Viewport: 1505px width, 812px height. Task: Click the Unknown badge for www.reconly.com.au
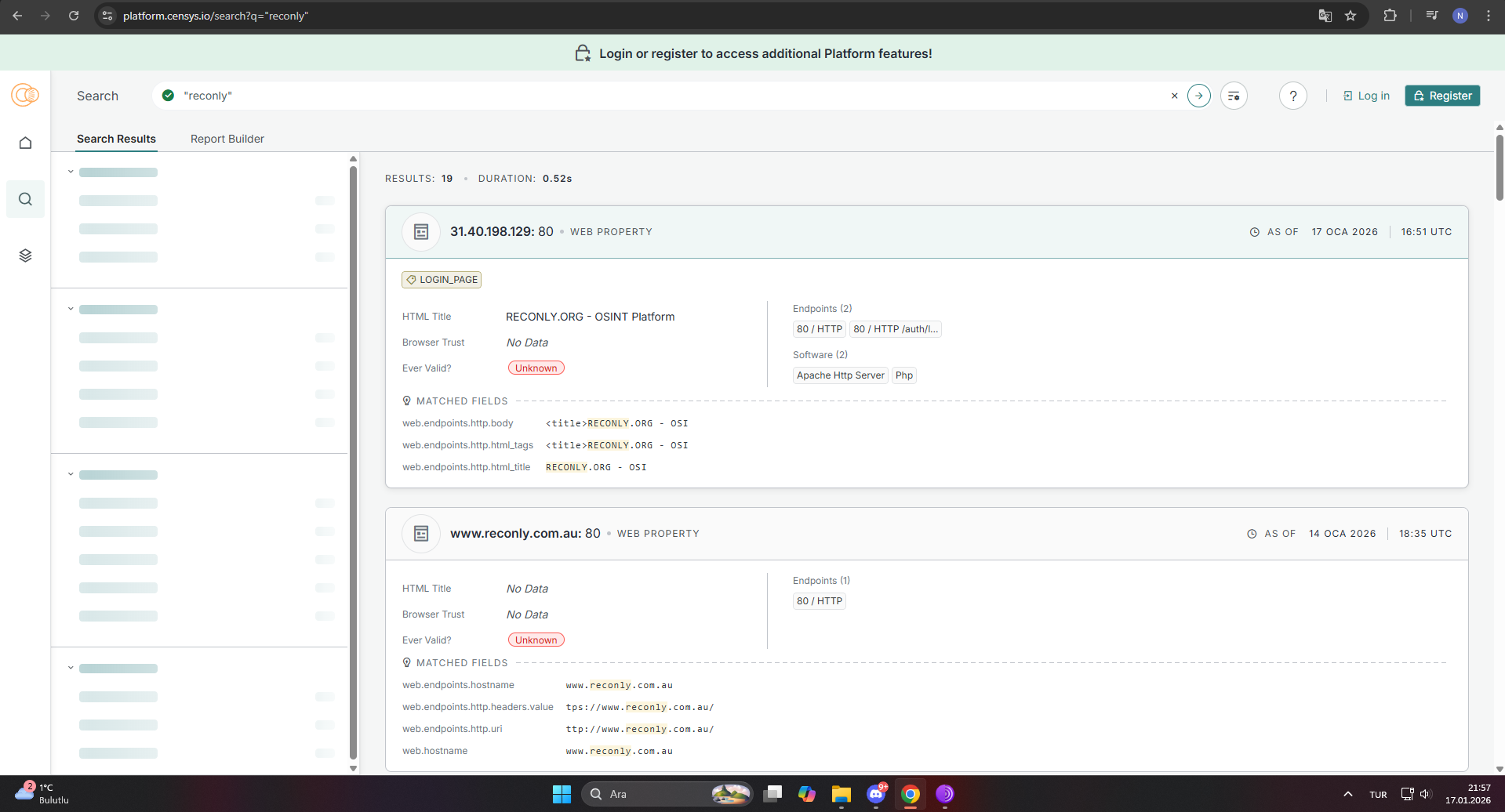tap(536, 640)
